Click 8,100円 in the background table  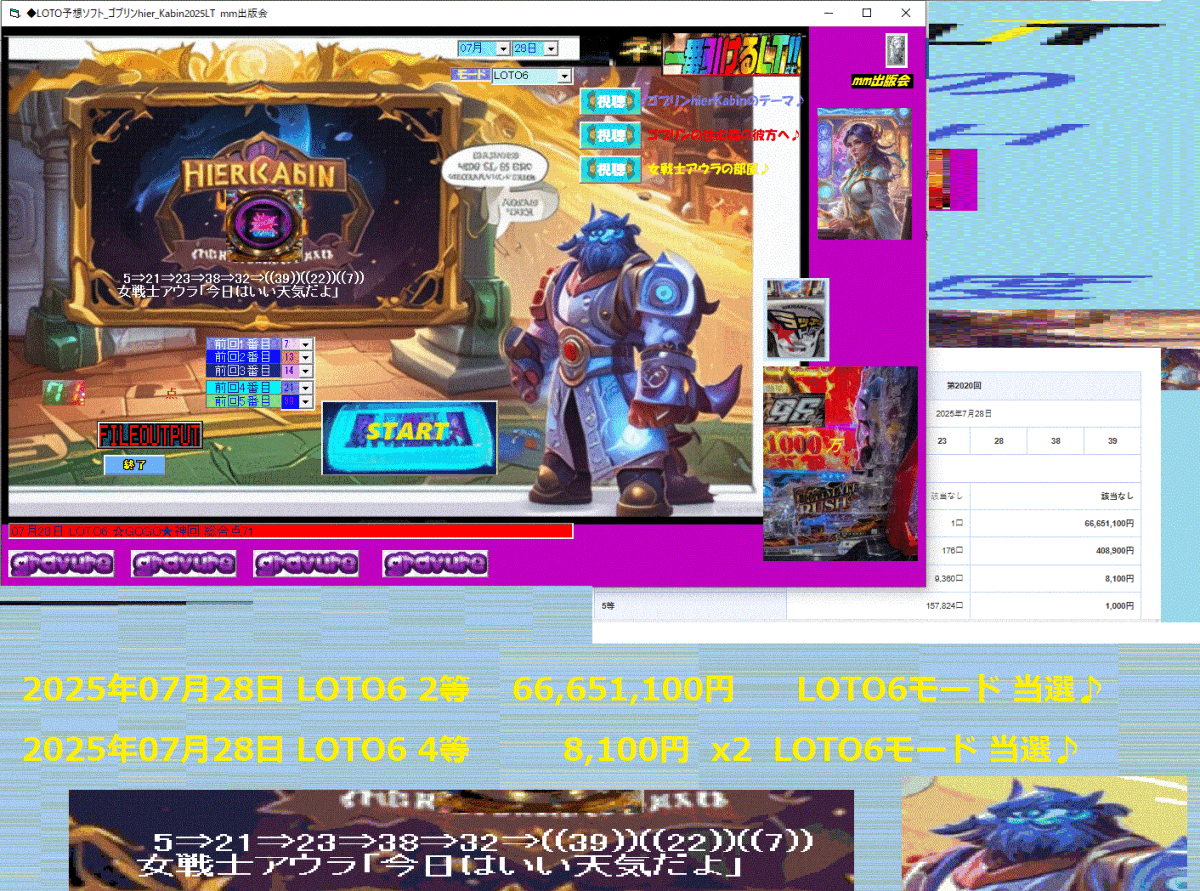point(1120,578)
